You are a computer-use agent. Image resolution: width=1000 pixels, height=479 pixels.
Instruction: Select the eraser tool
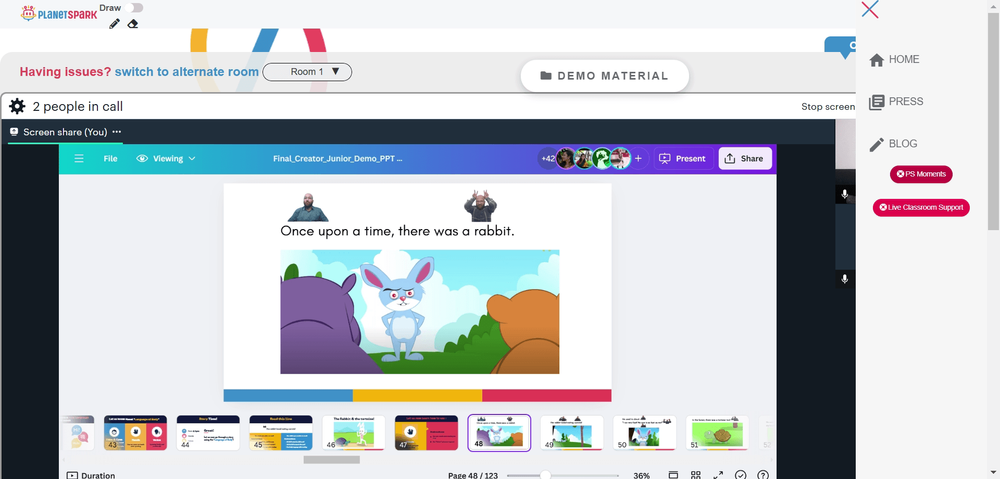coord(133,24)
